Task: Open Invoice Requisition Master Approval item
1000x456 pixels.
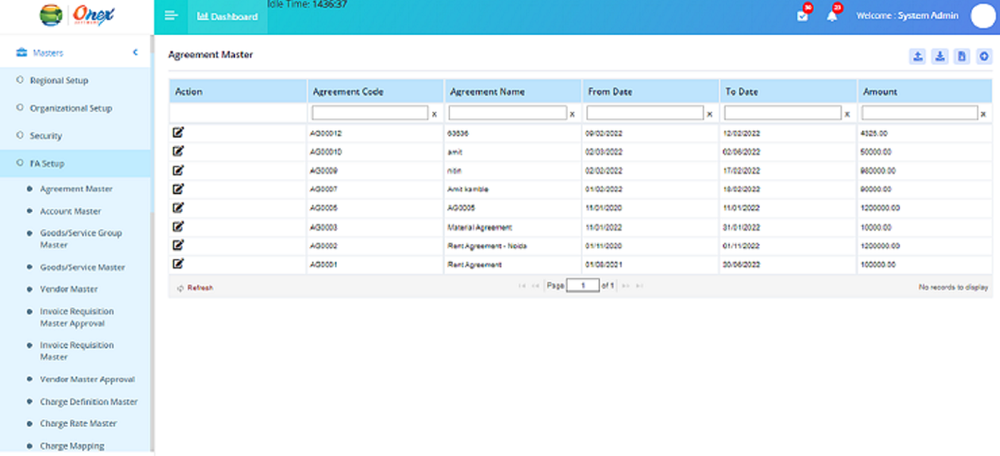Action: 77,317
